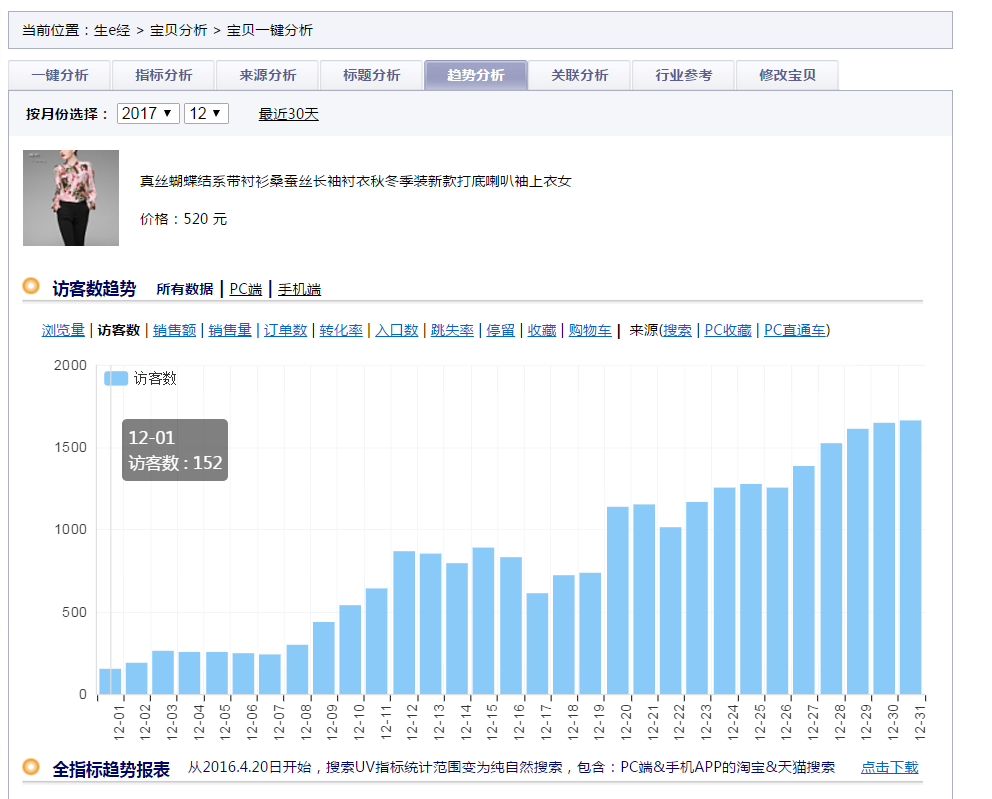Show the 转化率 metric chart
Screen dimensions: 992x799
[341, 330]
